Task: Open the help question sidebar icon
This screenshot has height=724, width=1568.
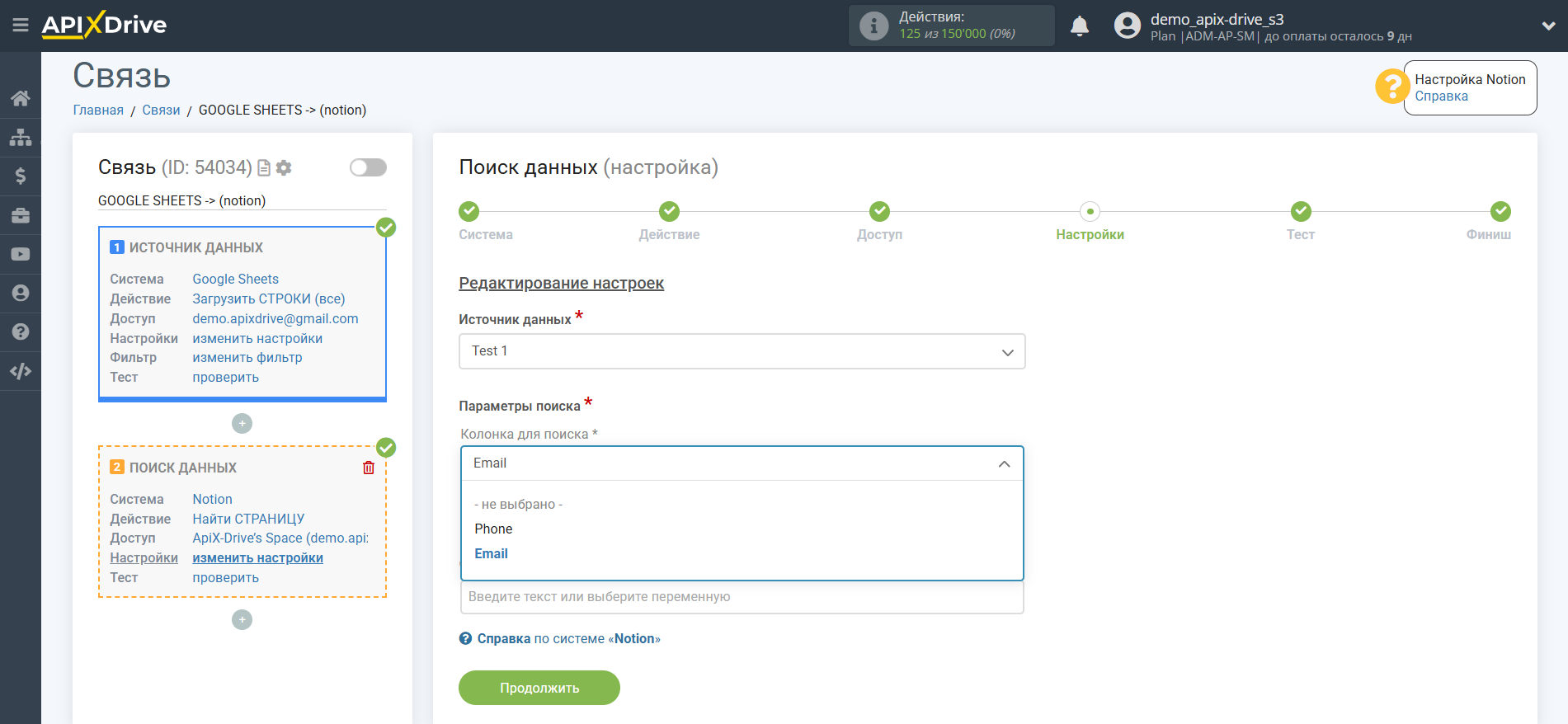Action: (21, 331)
